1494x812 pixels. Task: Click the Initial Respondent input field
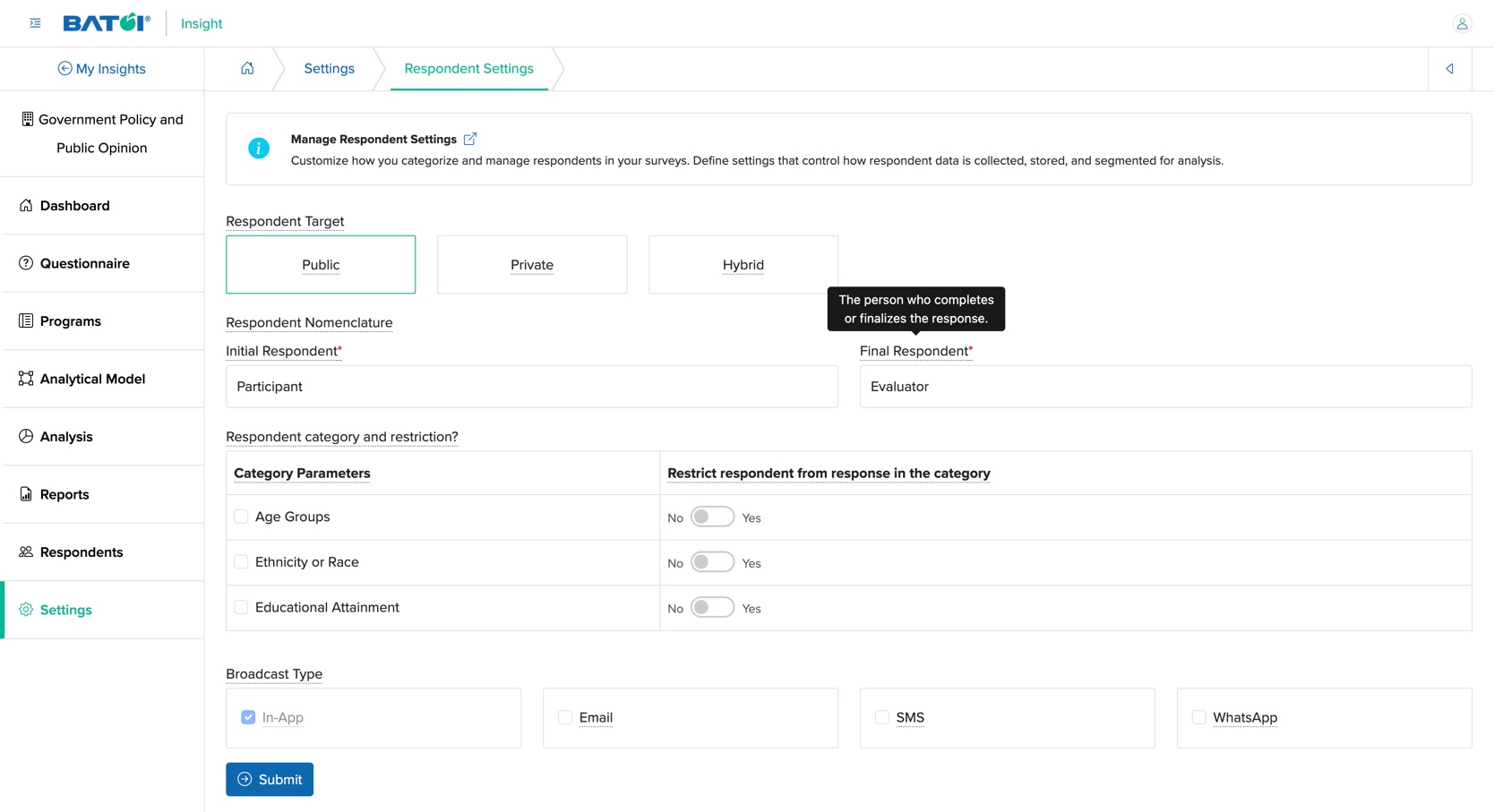[x=531, y=387]
